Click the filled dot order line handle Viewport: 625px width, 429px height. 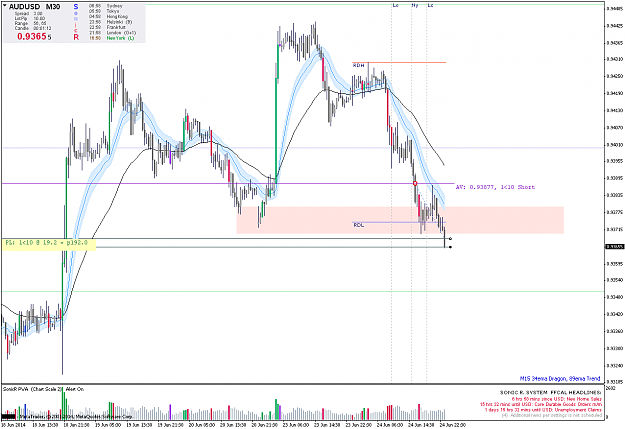pos(450,247)
